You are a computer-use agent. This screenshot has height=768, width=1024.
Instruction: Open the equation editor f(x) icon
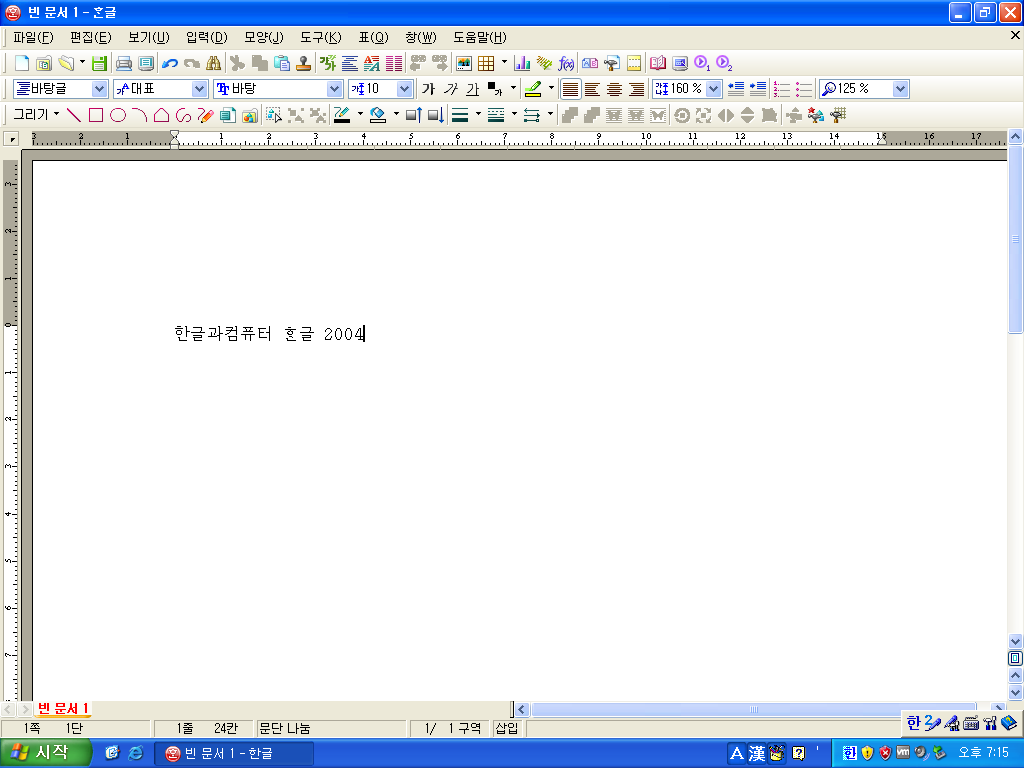point(566,63)
